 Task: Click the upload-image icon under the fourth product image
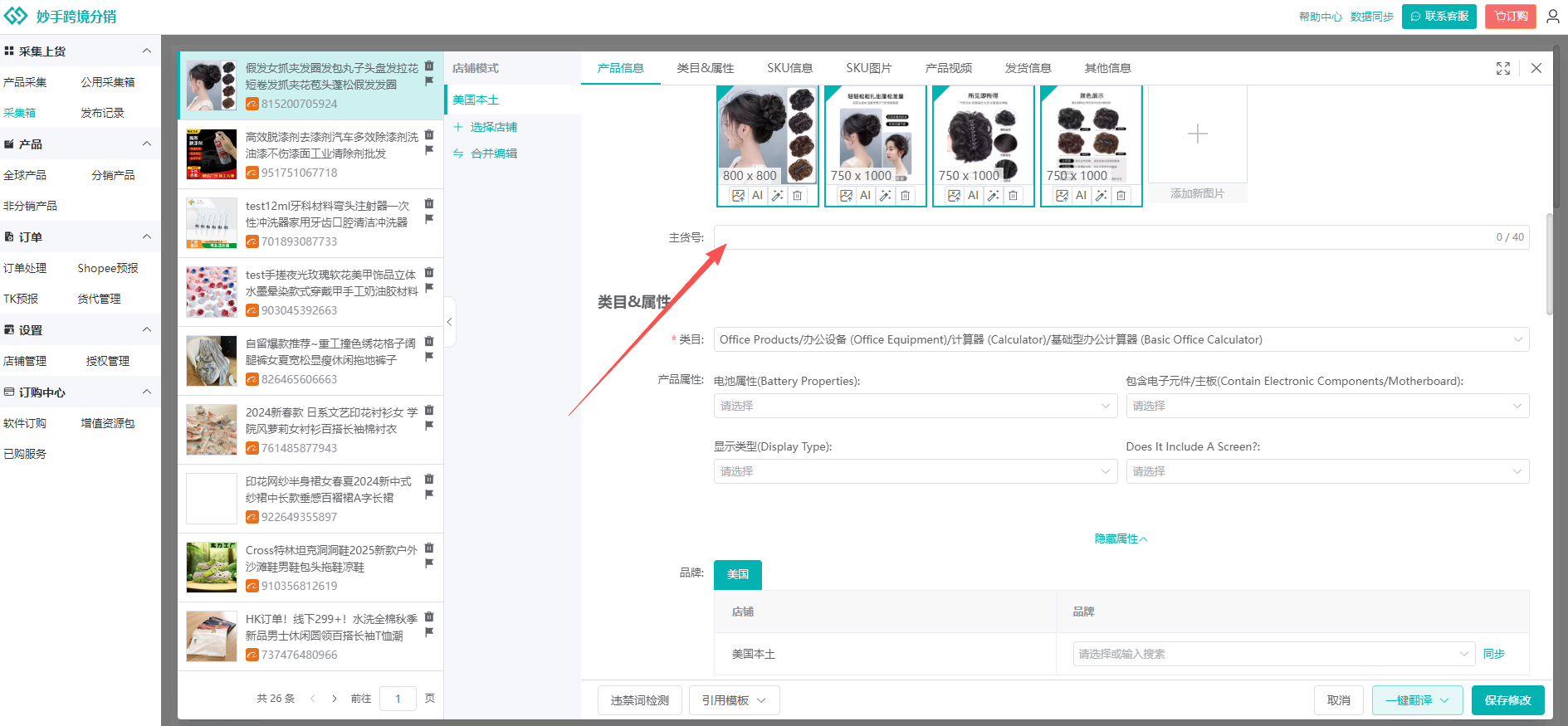1062,196
